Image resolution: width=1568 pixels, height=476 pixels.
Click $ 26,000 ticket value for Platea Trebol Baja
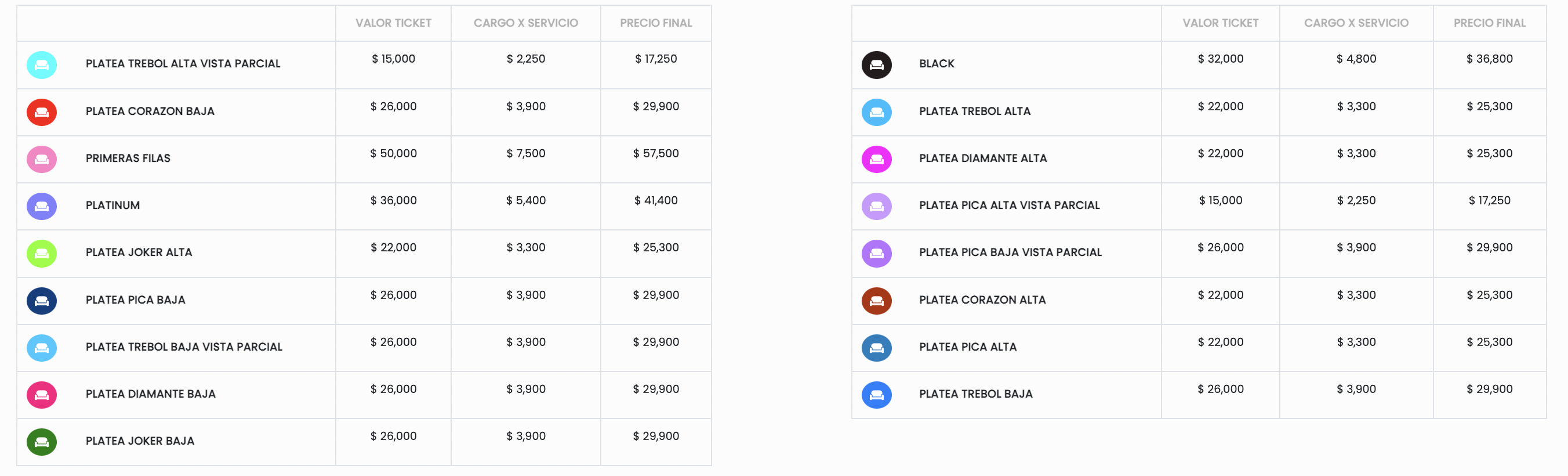pos(1221,390)
